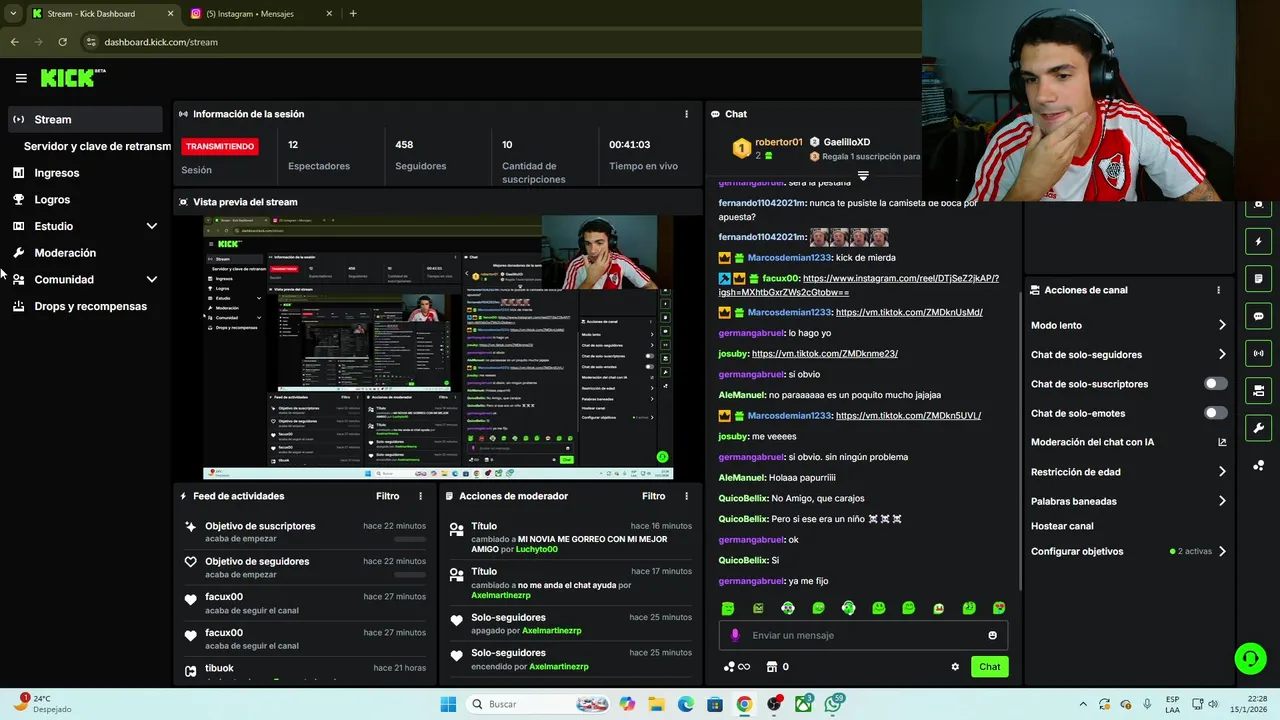Viewport: 1280px width, 720px height.
Task: Open the Windows Start menu
Action: [x=448, y=704]
